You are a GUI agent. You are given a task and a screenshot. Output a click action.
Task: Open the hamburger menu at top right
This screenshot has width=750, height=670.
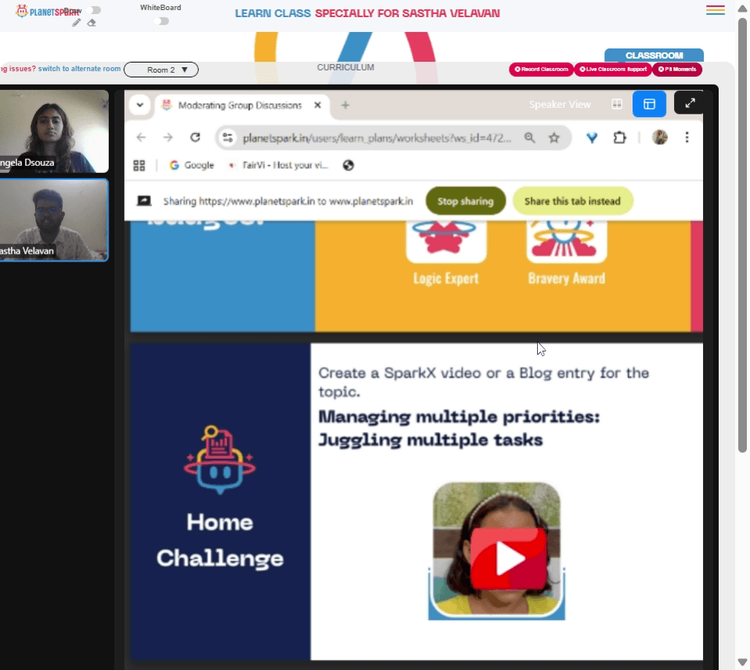(x=715, y=10)
